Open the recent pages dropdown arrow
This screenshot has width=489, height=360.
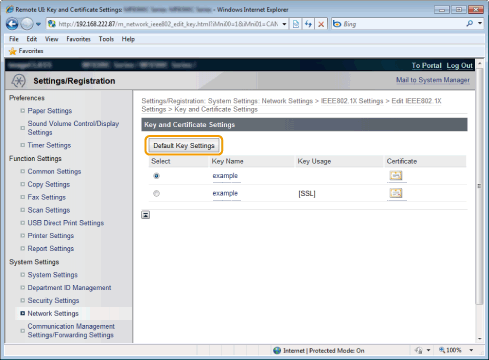click(38, 24)
